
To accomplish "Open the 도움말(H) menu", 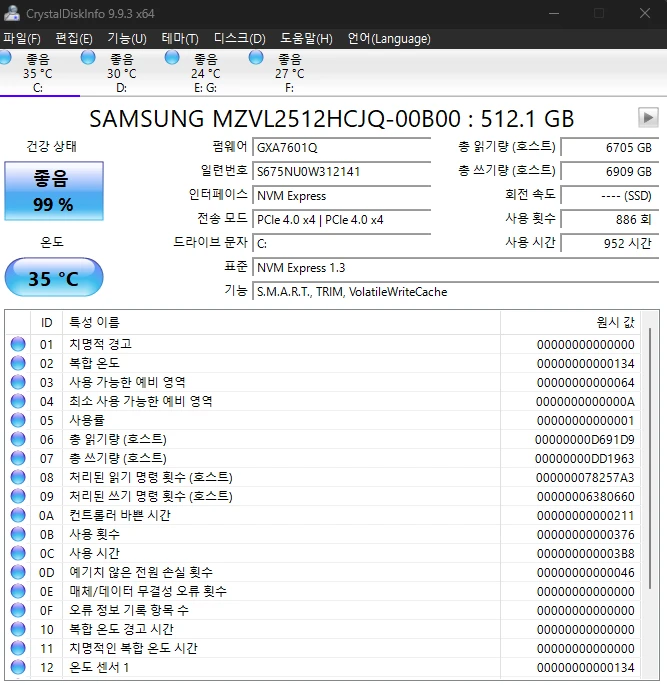I will pyautogui.click(x=306, y=39).
